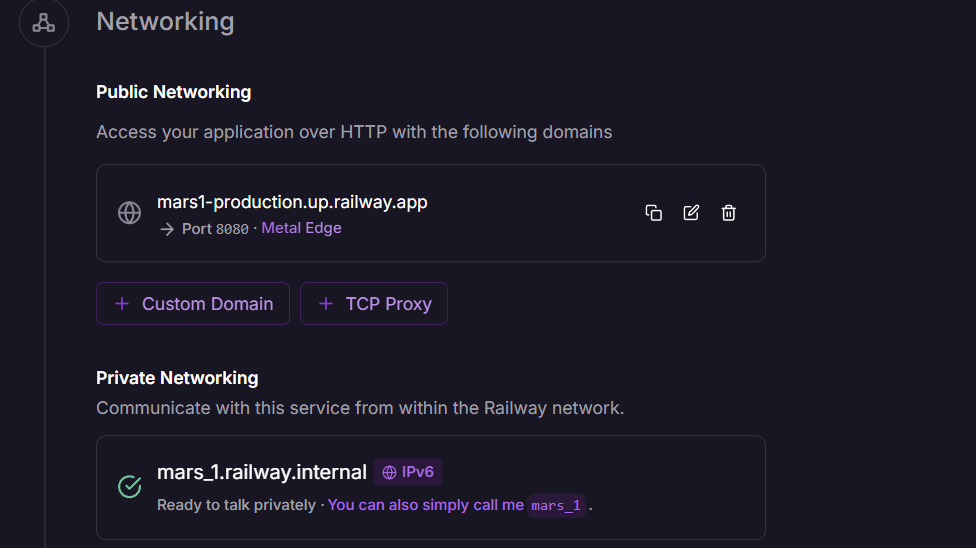Click the mars_1 short name code
Screen dimensions: 976x548
[x=556, y=506]
